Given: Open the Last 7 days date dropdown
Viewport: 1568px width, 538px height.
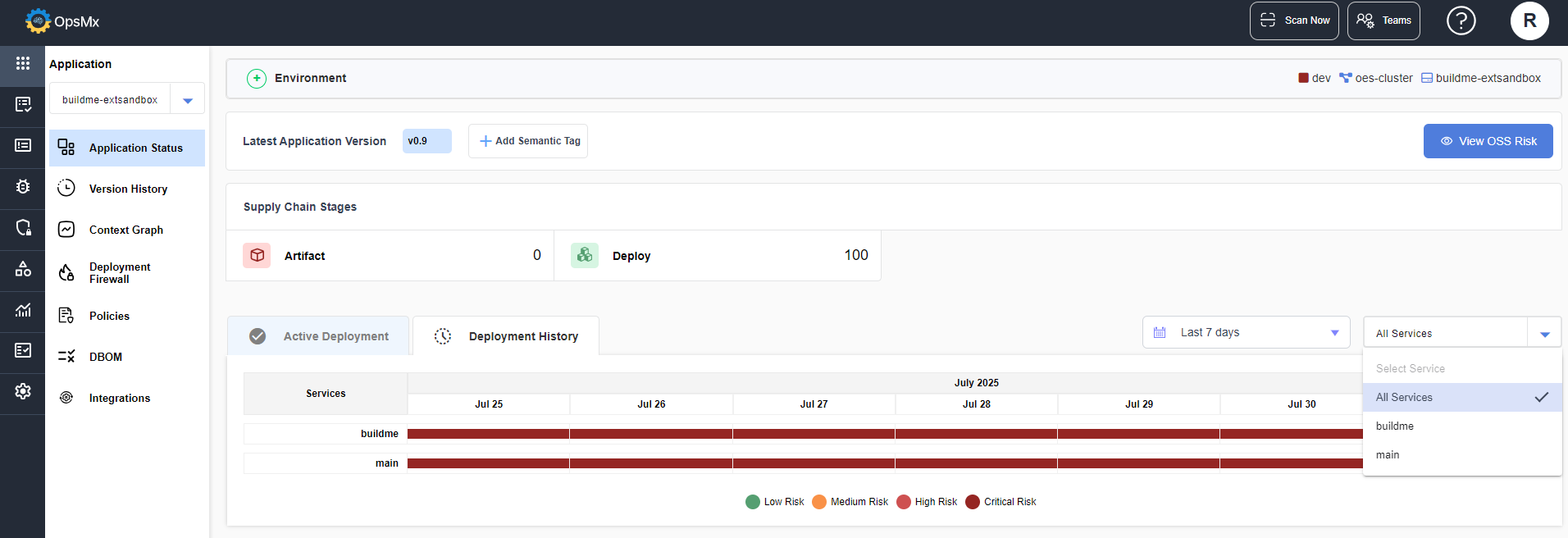Looking at the screenshot, I should (x=1246, y=332).
